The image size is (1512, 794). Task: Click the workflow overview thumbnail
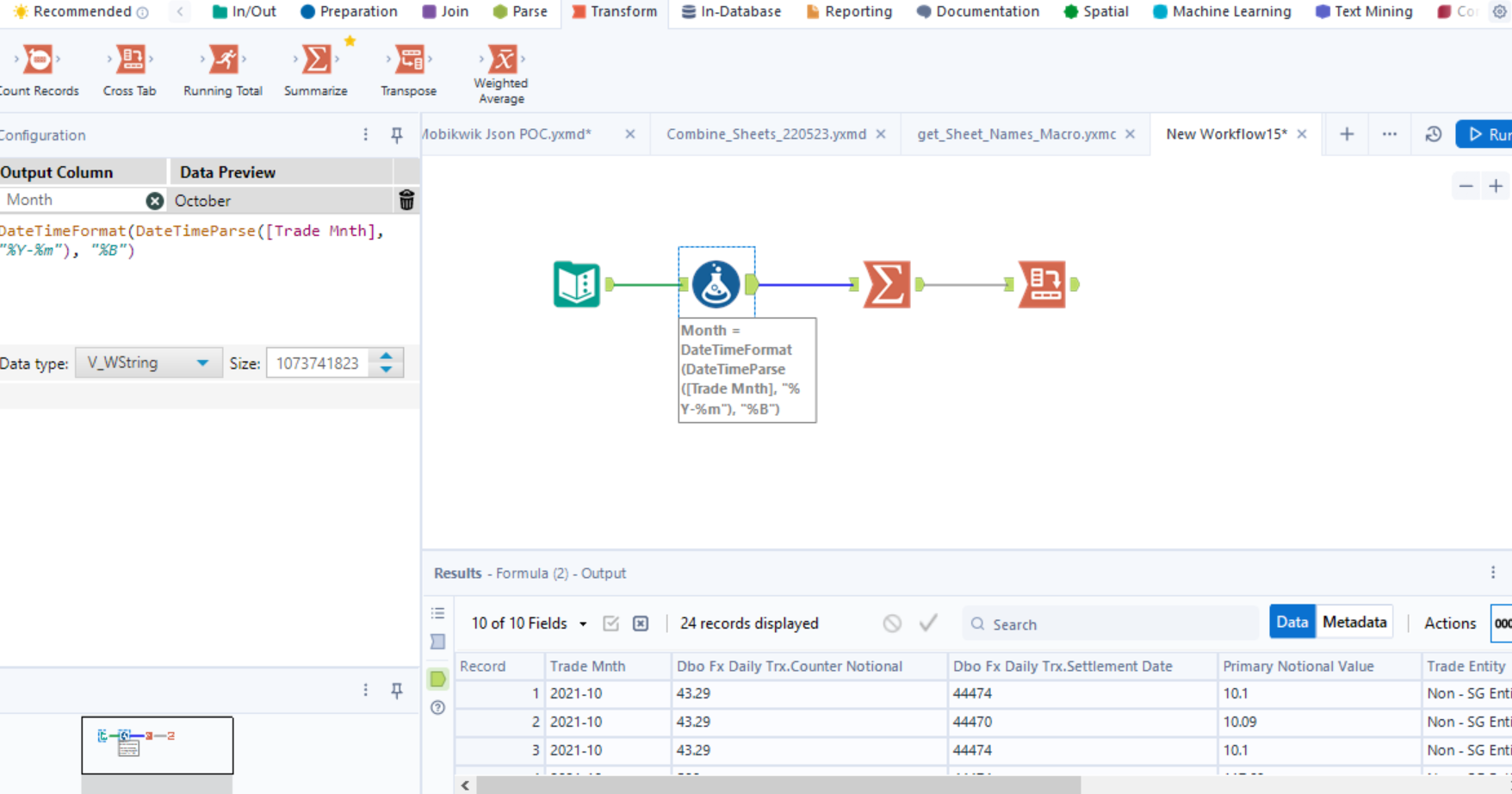click(x=158, y=745)
